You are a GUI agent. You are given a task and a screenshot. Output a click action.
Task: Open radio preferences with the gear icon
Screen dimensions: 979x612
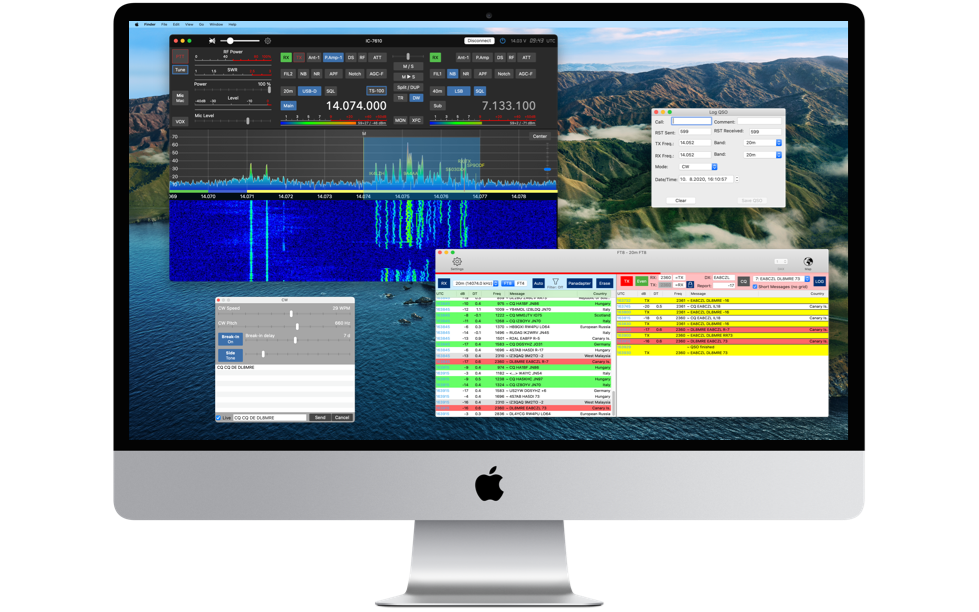tap(267, 39)
